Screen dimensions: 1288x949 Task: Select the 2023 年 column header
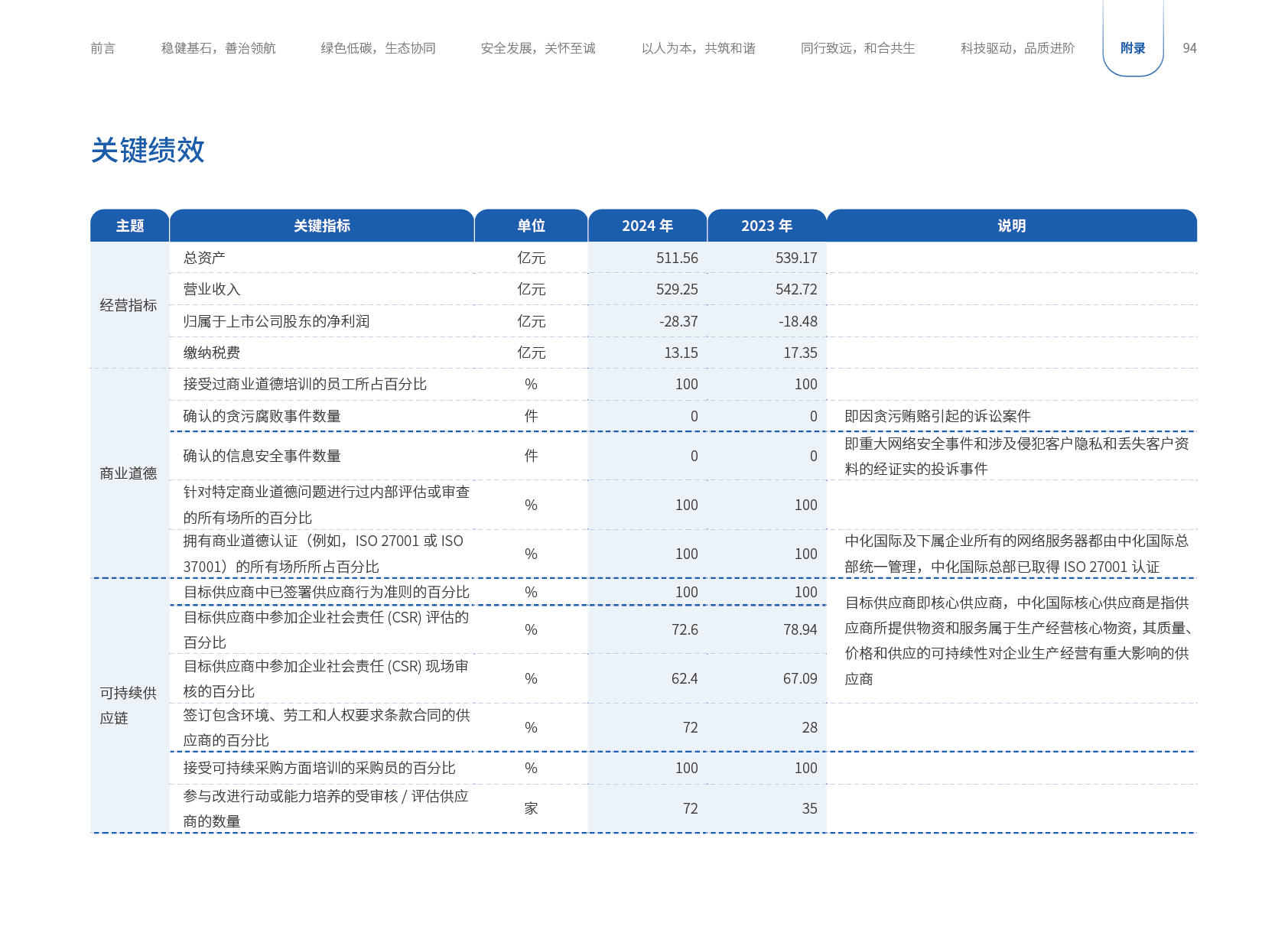click(766, 226)
